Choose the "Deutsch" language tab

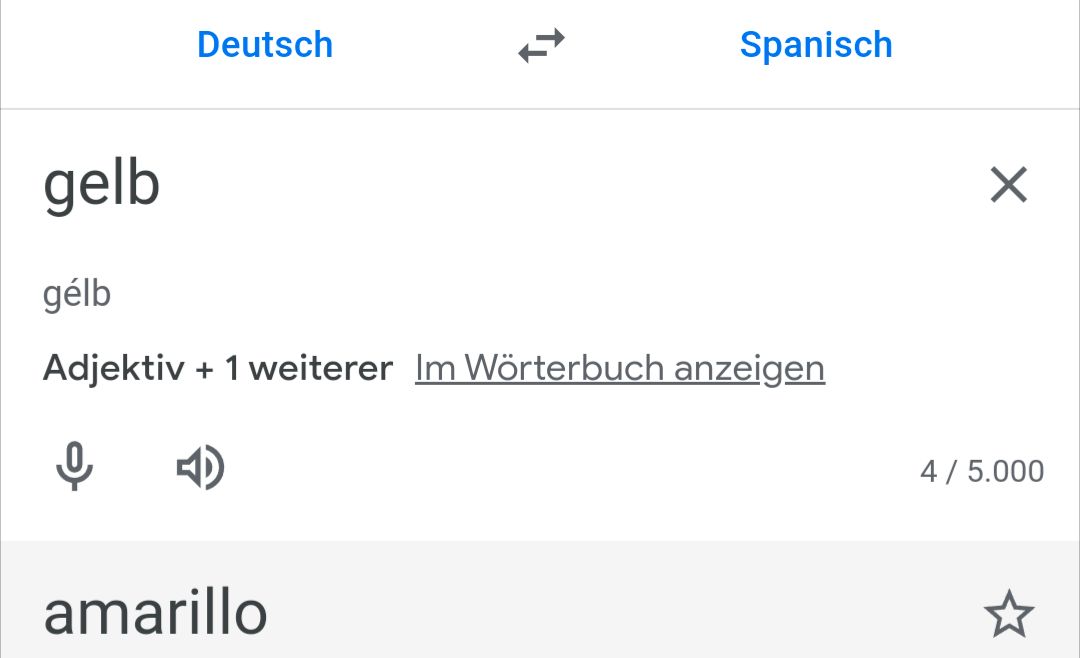click(x=265, y=45)
